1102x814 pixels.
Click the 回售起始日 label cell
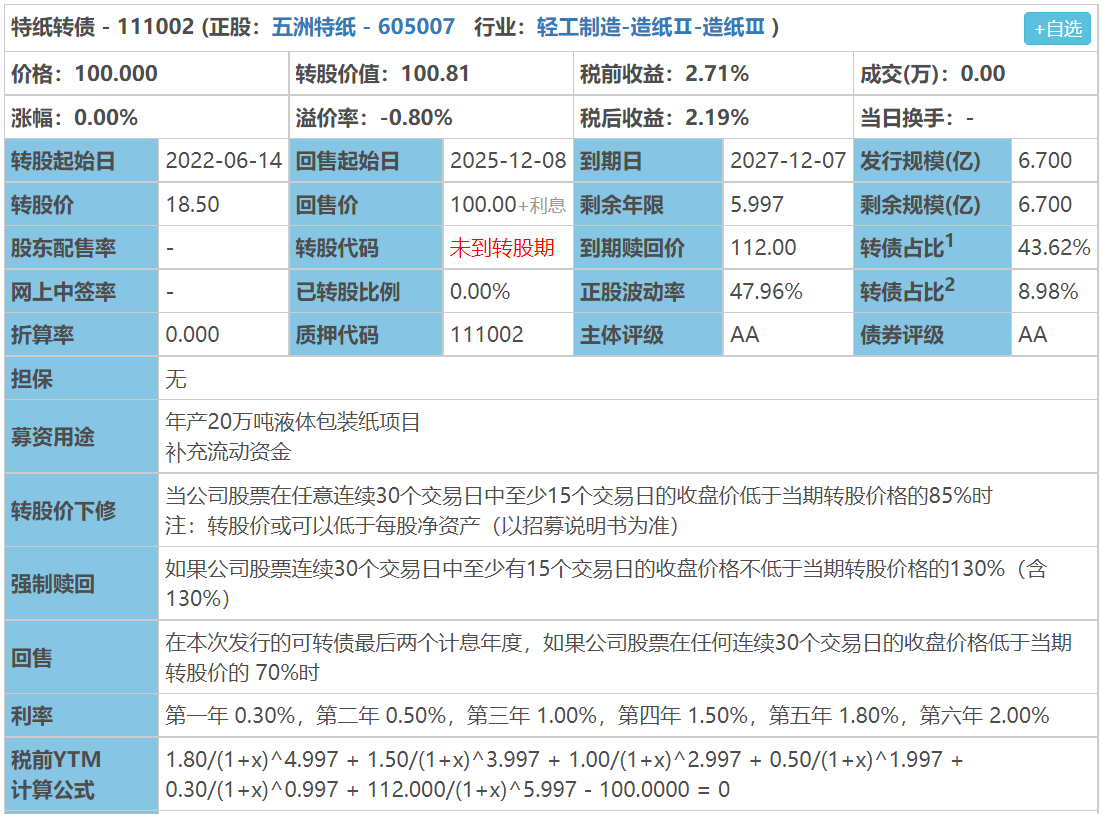pyautogui.click(x=365, y=161)
